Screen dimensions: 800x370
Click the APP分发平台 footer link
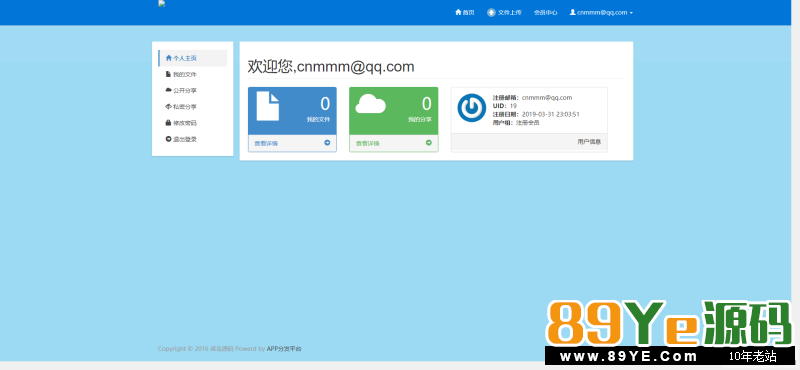coord(284,349)
